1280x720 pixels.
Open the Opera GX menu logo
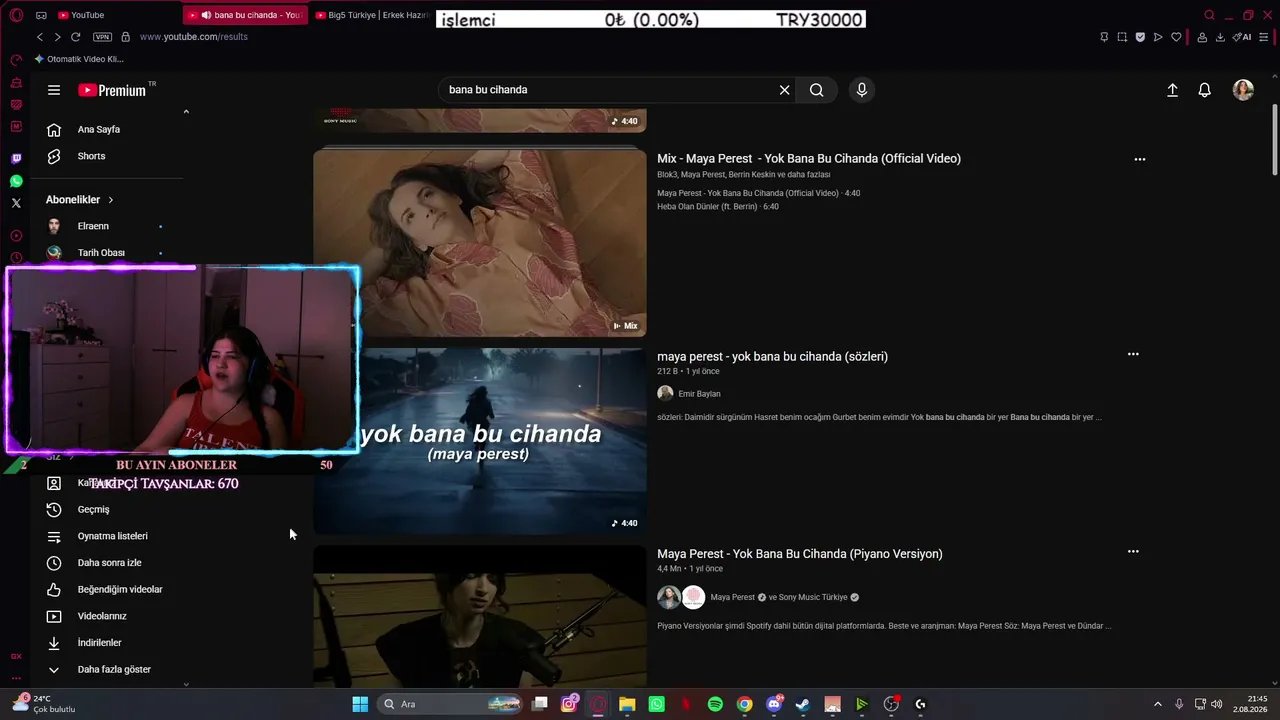(x=16, y=15)
